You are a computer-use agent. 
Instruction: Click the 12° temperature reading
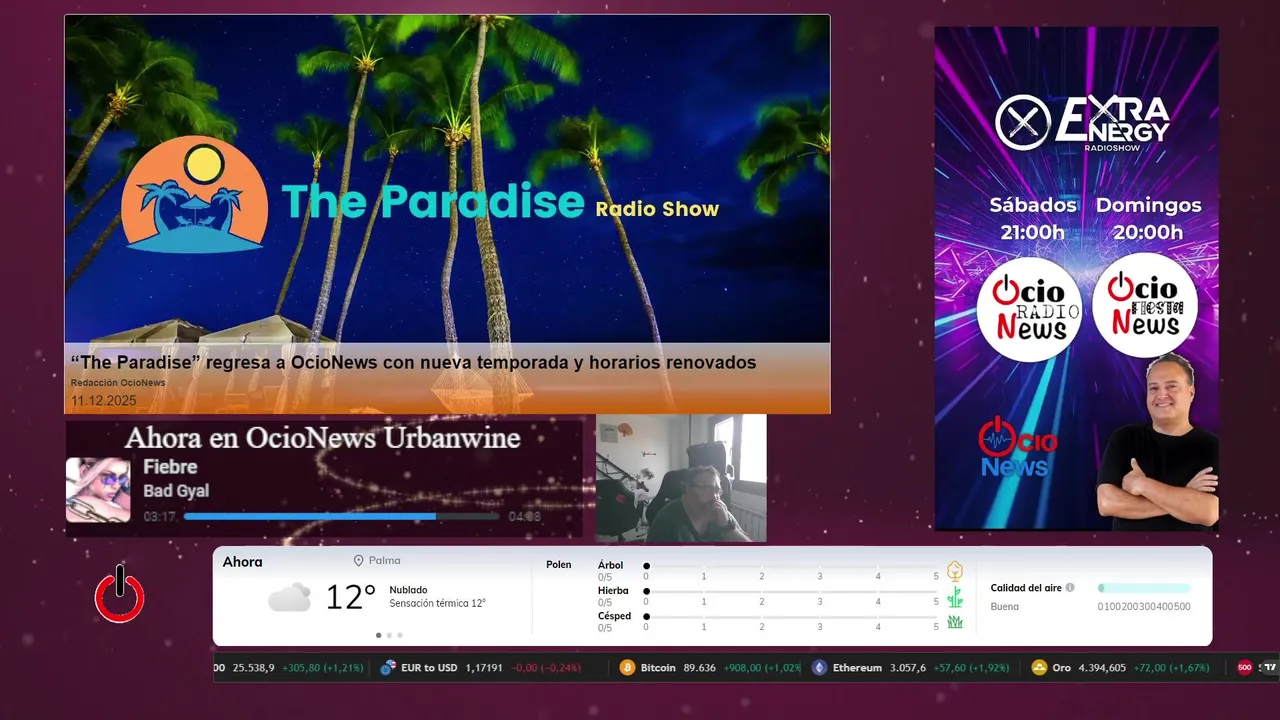351,598
